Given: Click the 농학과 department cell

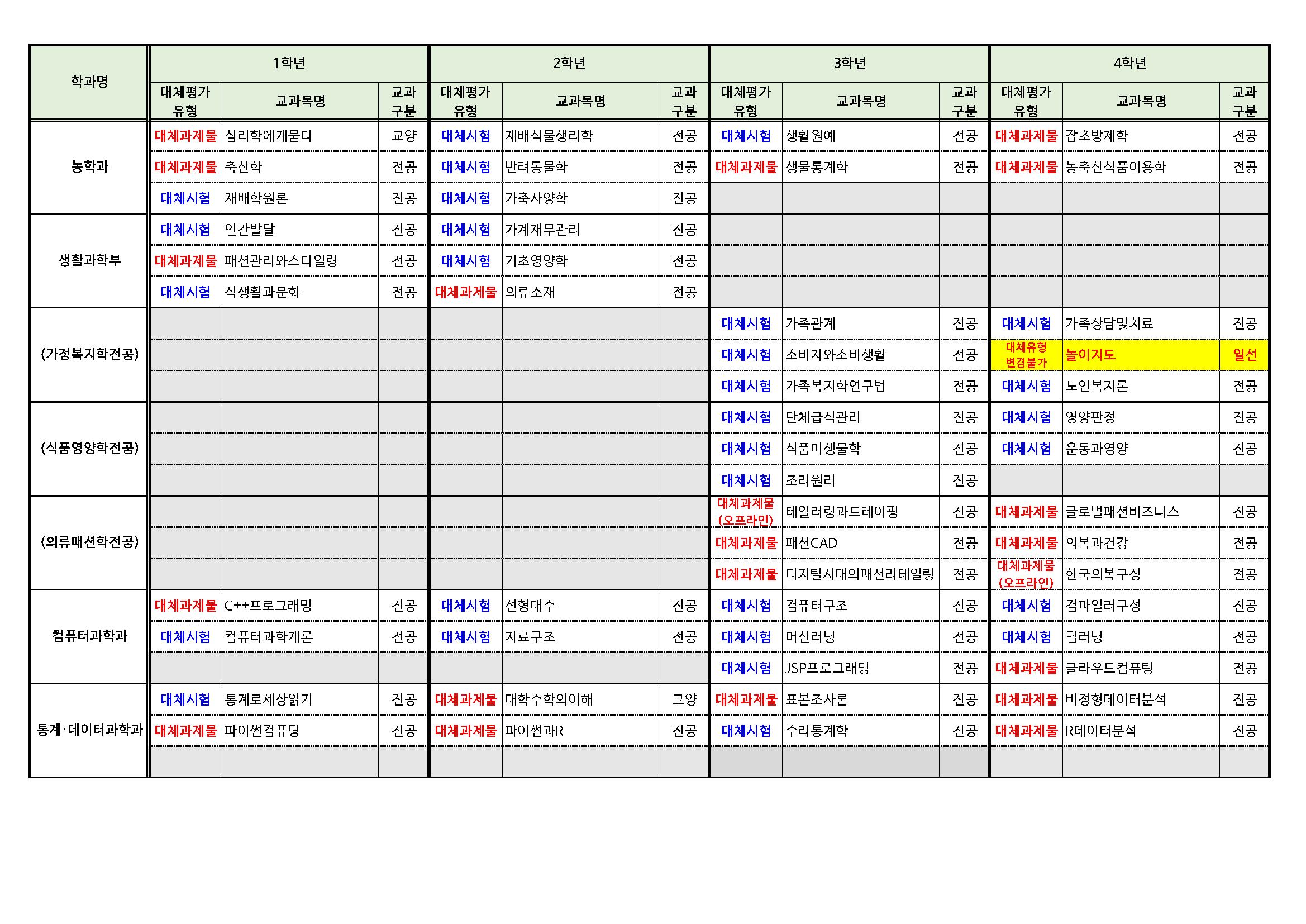Looking at the screenshot, I should click(89, 166).
